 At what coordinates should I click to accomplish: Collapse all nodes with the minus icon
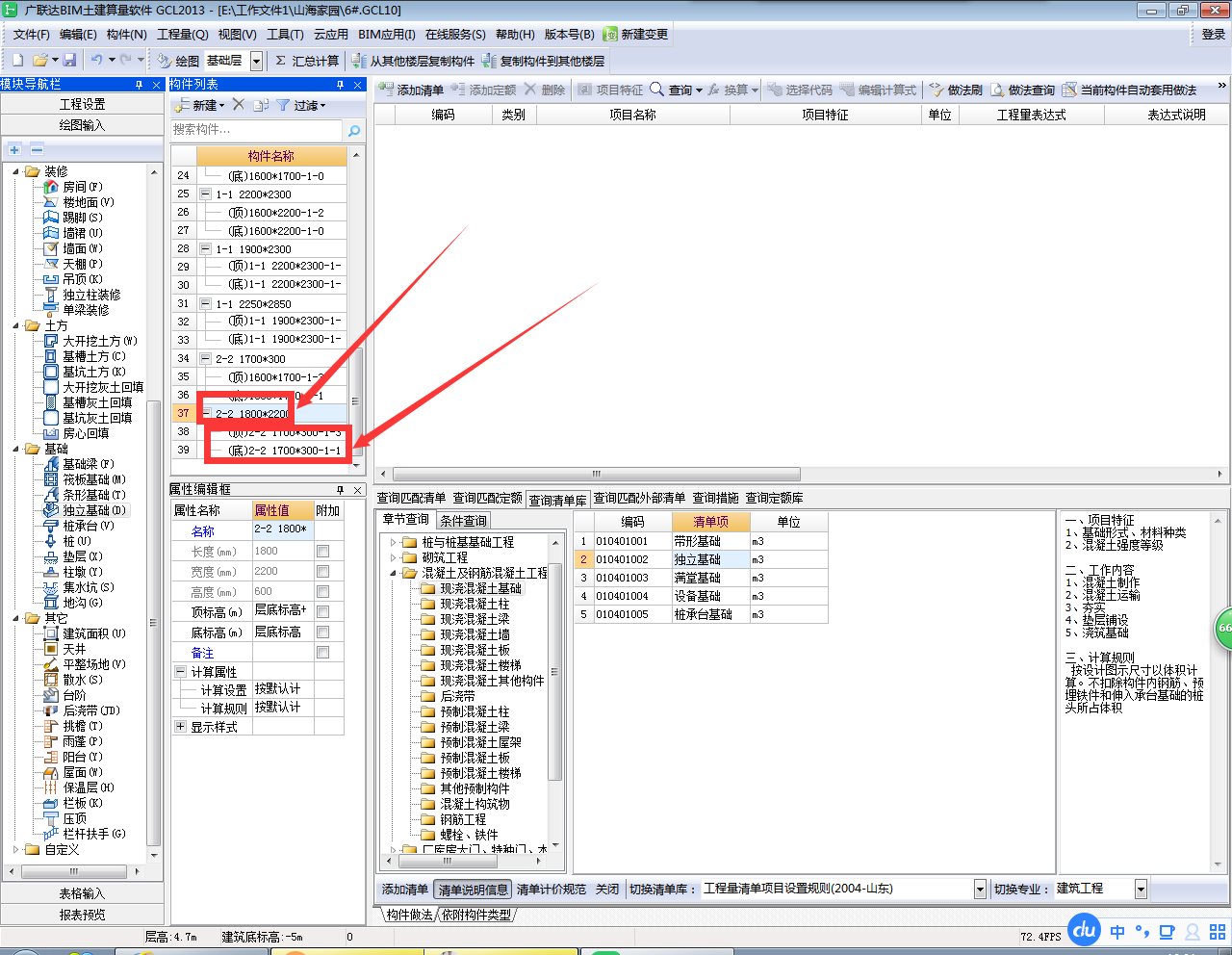tap(37, 149)
